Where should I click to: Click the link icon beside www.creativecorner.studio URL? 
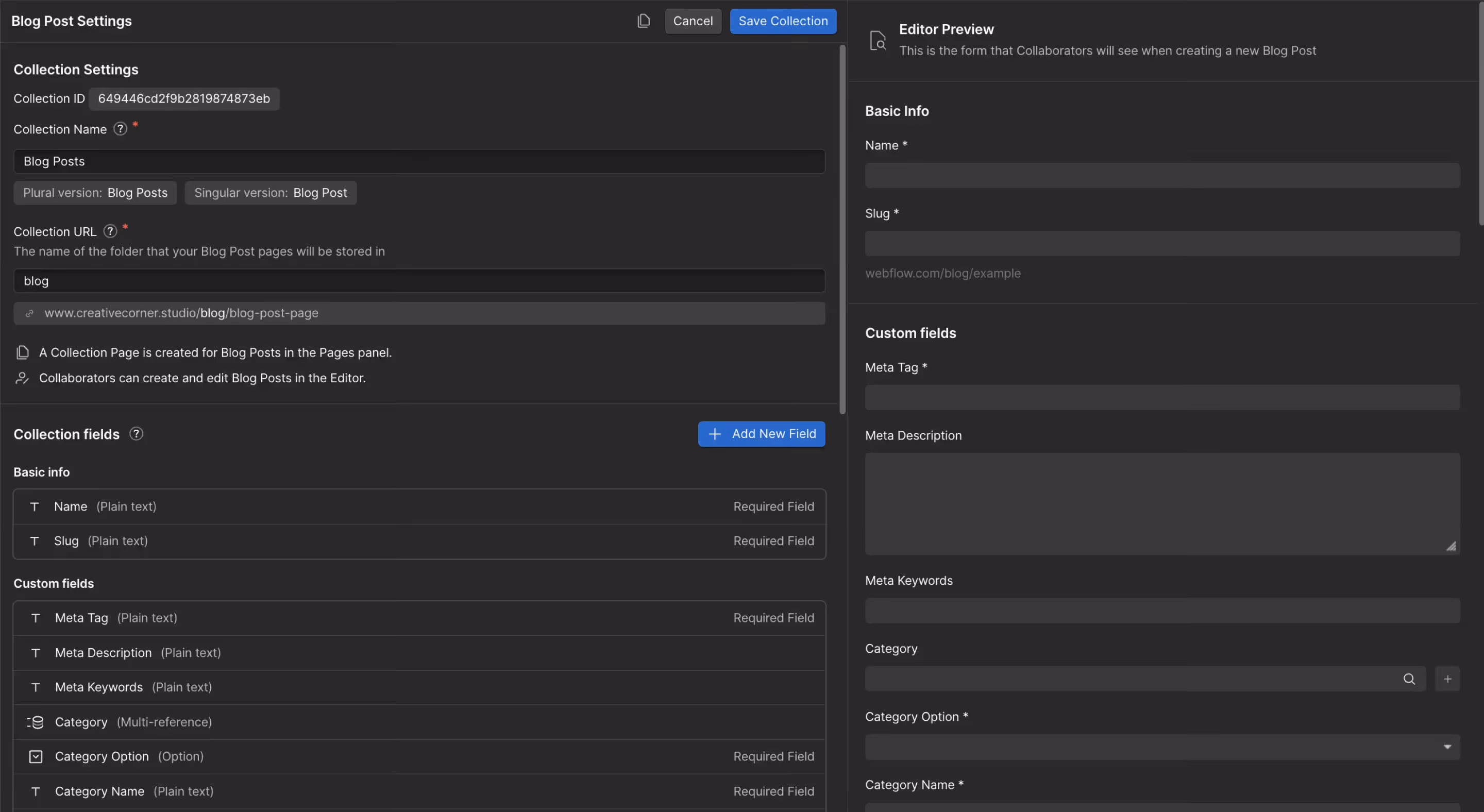[29, 313]
